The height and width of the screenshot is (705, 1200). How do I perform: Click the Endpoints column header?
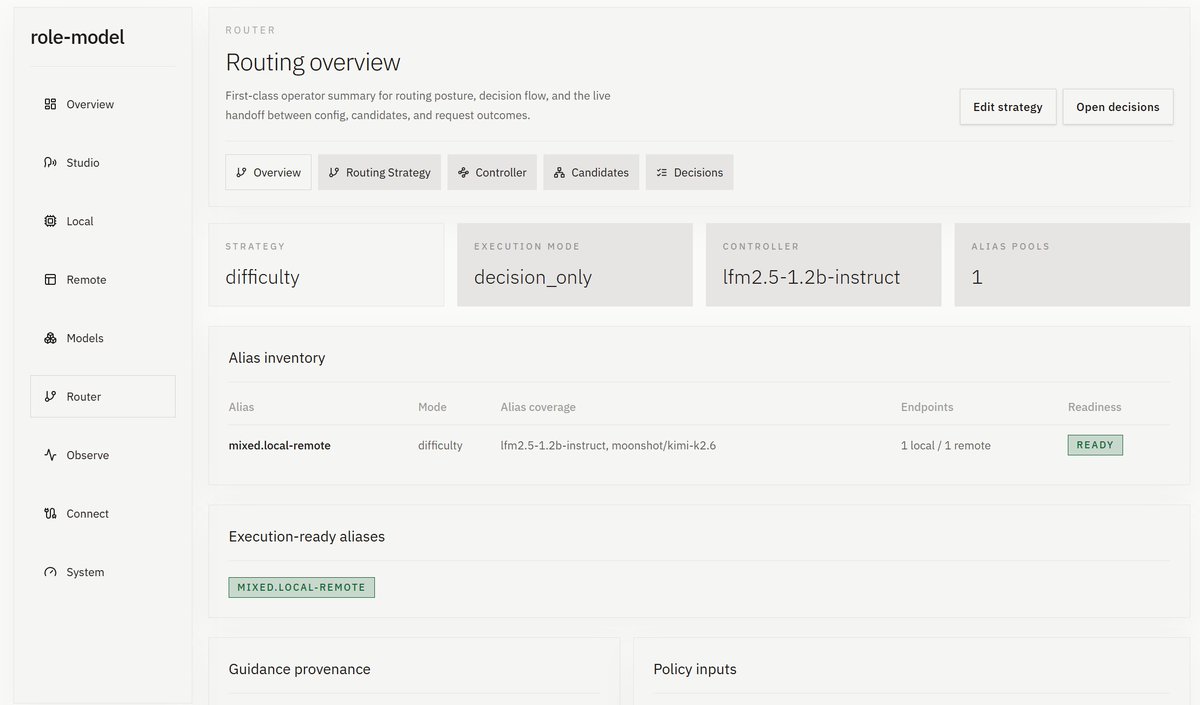927,407
